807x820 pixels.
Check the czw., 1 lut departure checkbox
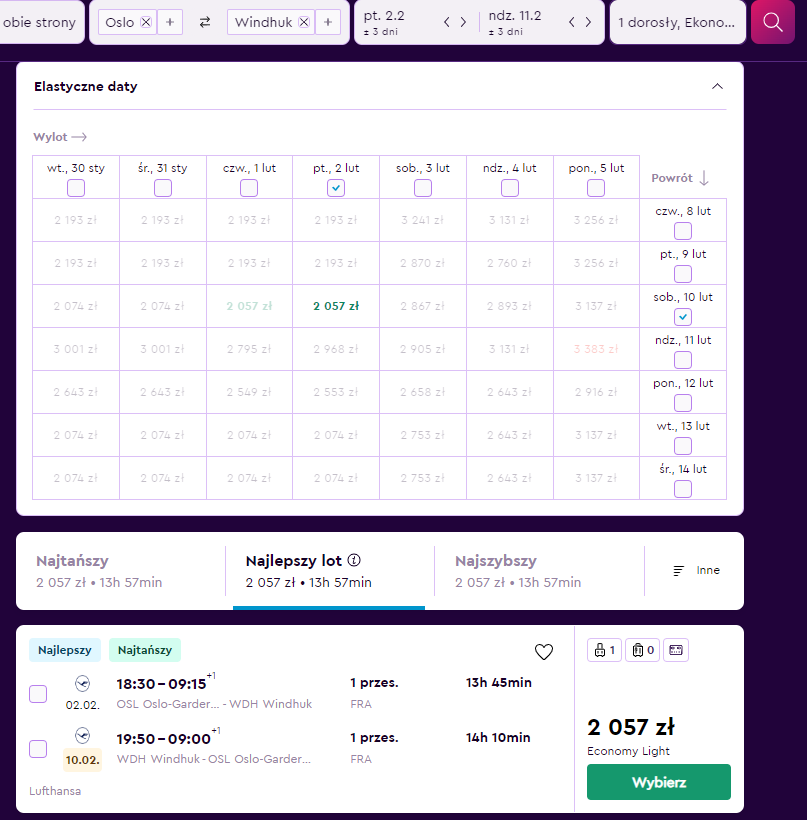[x=249, y=188]
